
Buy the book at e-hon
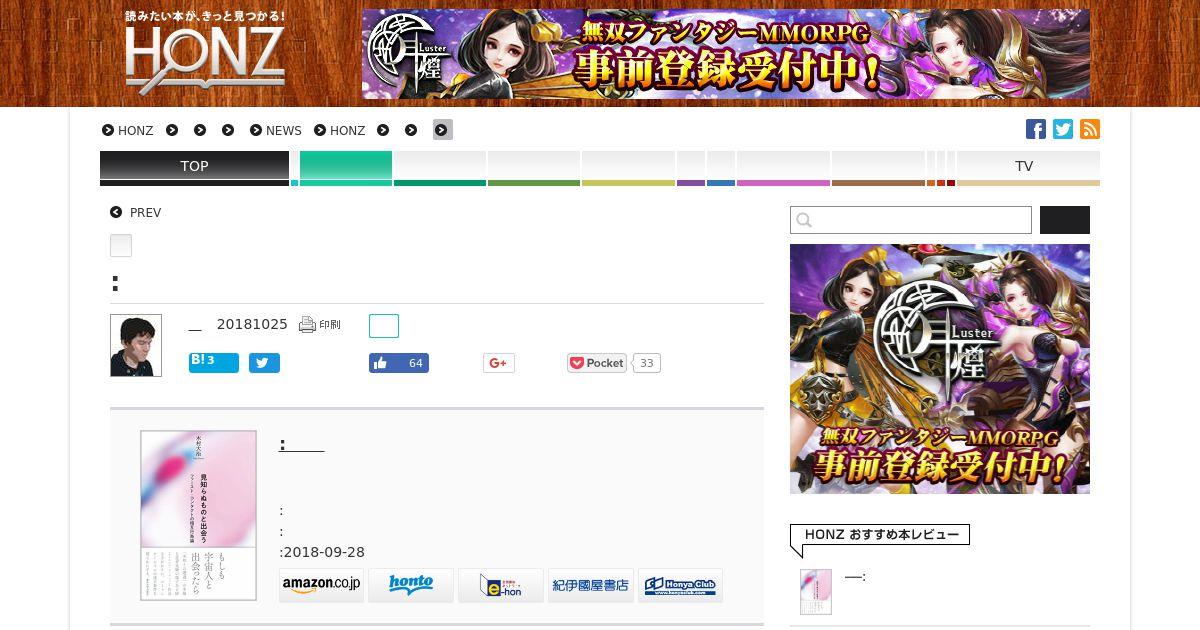501,585
